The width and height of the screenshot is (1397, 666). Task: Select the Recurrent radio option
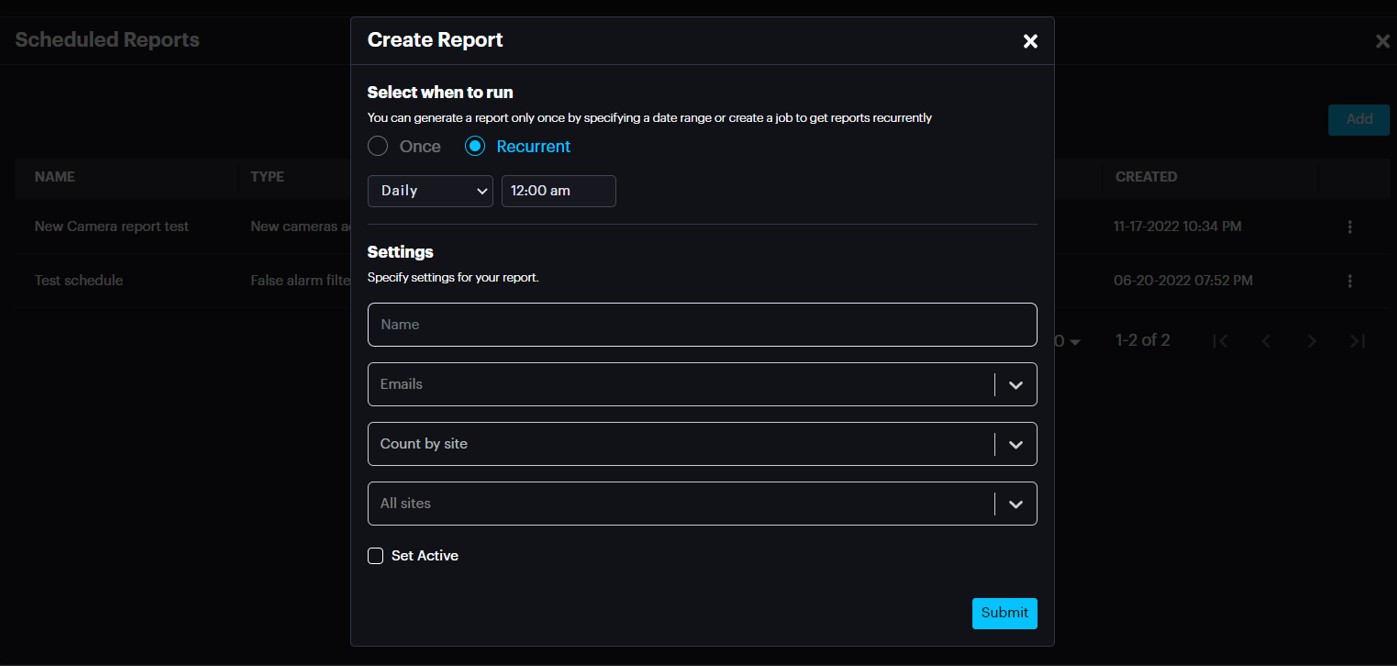point(475,146)
